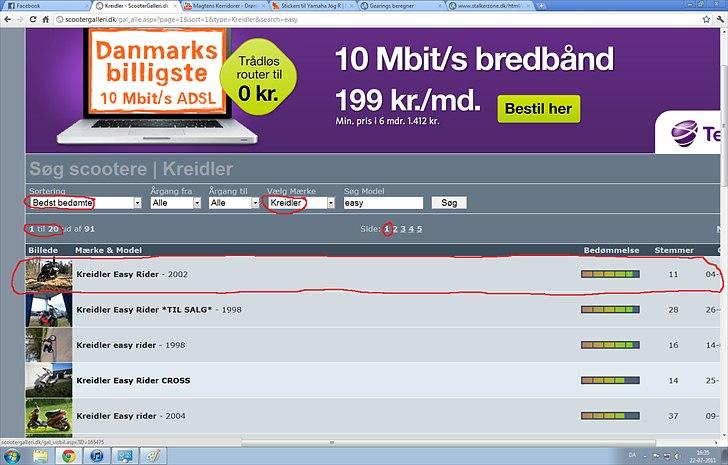
Task: Open the thumbnail for Kreidler Easy Rider CROSS
Action: coord(47,381)
